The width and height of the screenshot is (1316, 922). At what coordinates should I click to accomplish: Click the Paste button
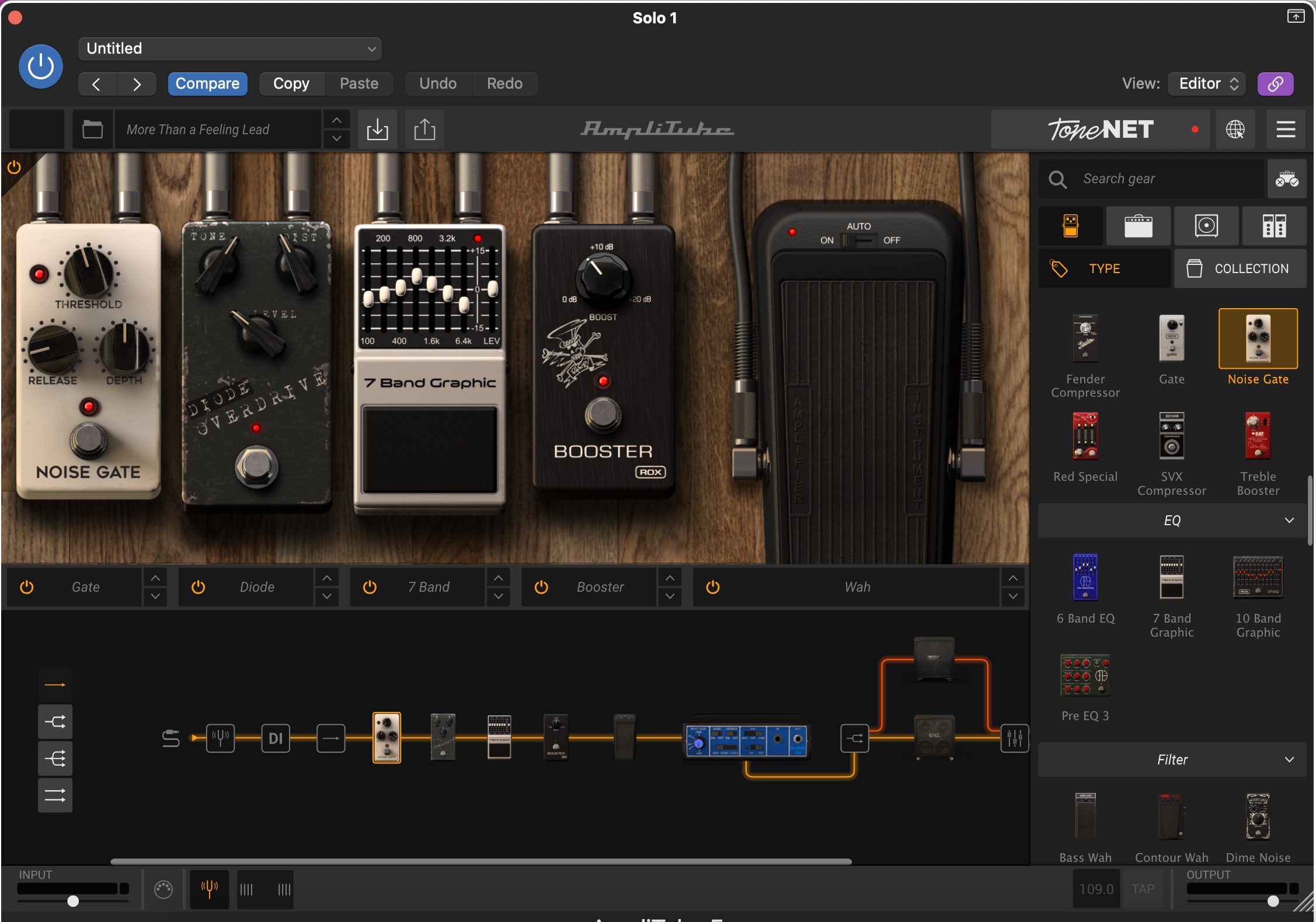(x=359, y=83)
